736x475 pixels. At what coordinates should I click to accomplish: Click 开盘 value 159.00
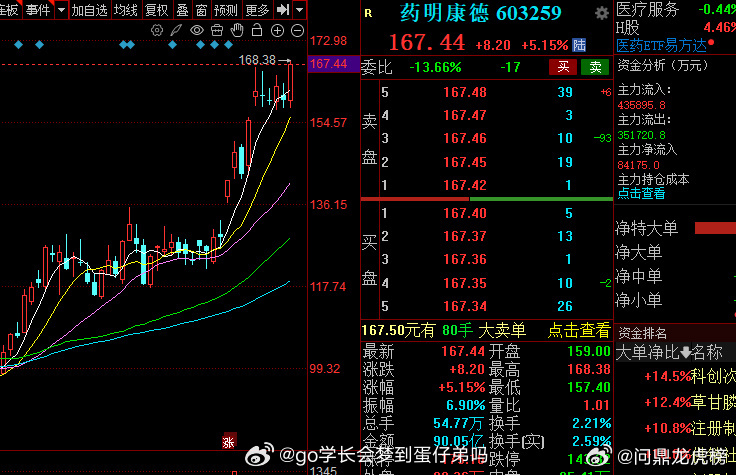tap(589, 352)
